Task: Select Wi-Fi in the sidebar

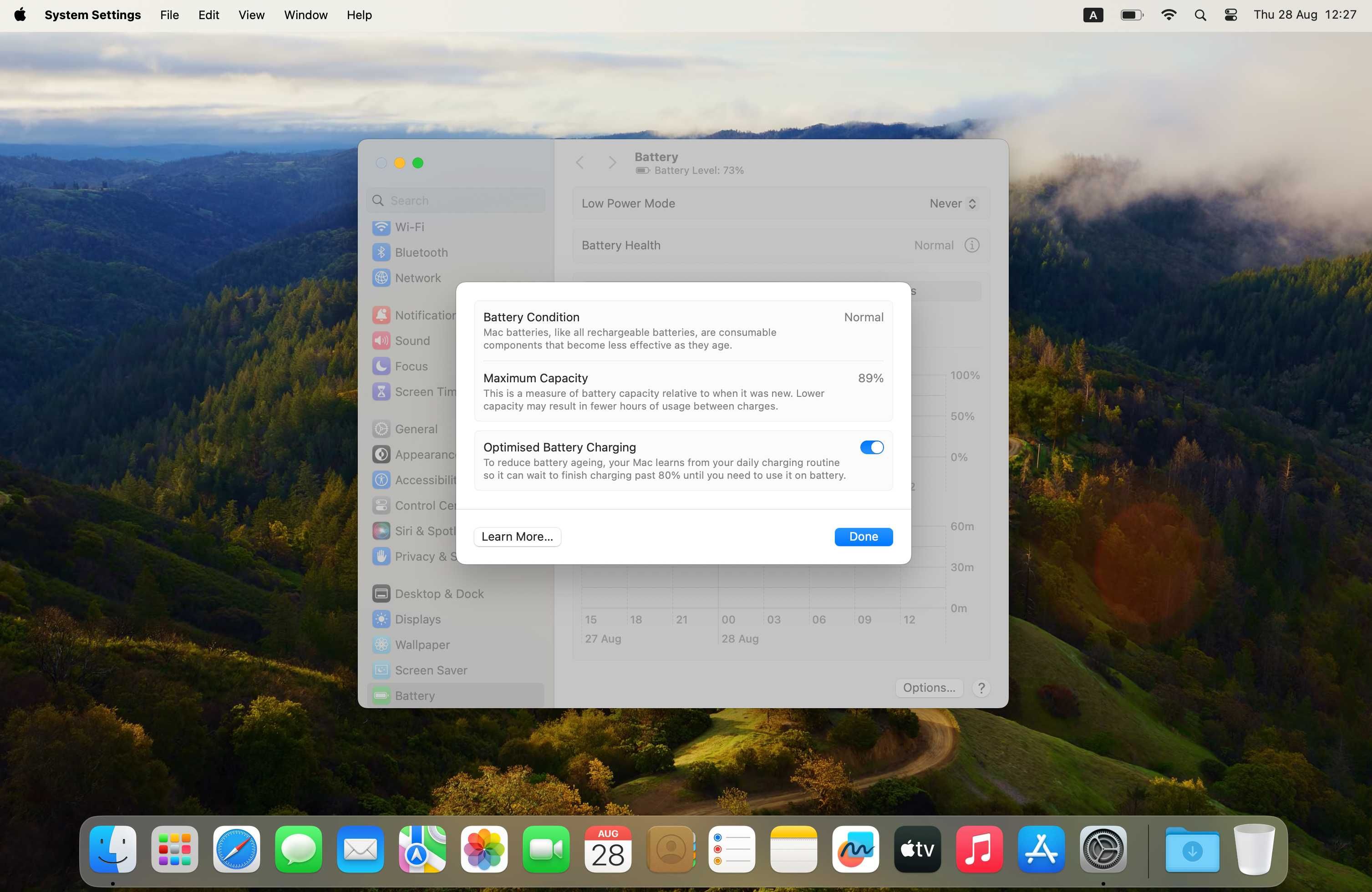Action: pyautogui.click(x=455, y=227)
